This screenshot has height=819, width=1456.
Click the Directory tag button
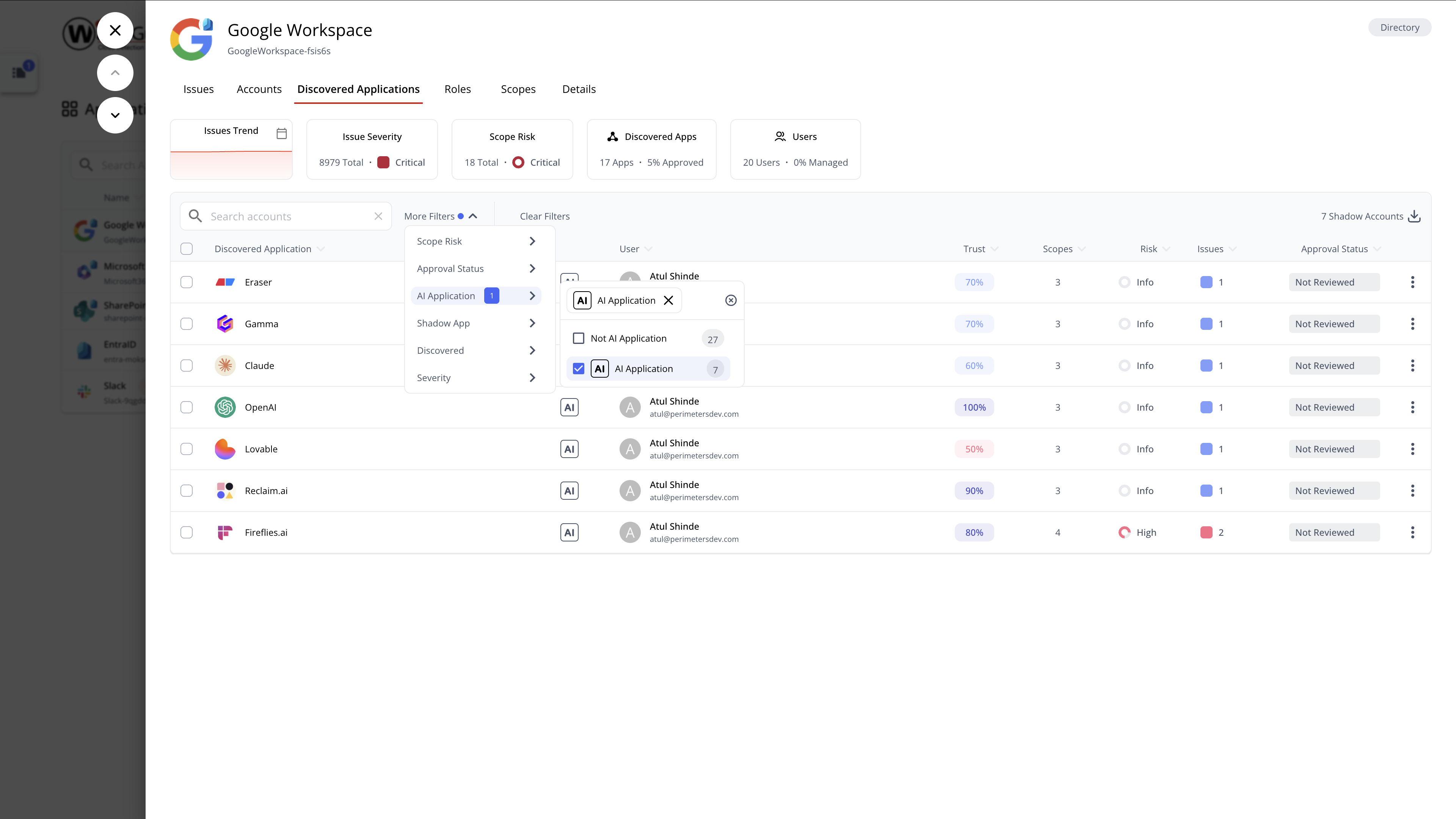click(1400, 28)
